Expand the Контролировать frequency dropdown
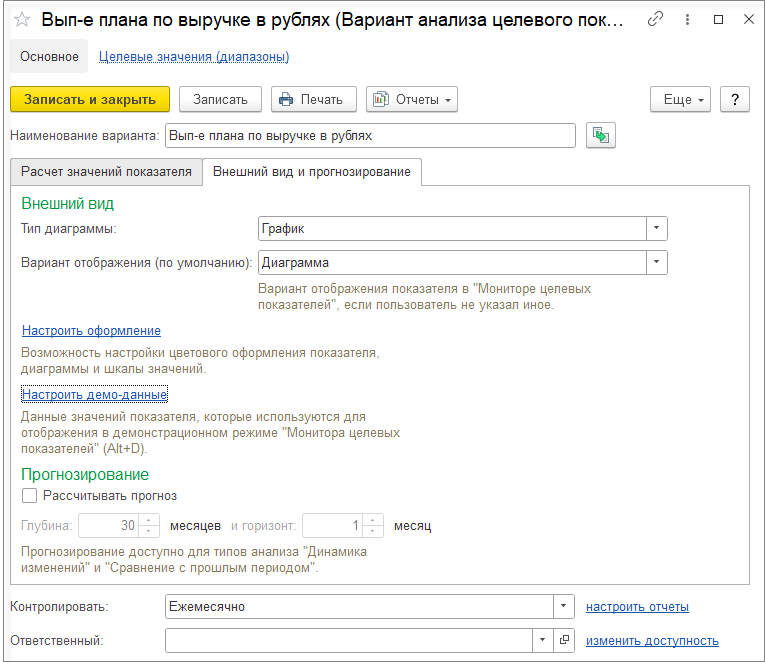Image resolution: width=765 pixels, height=662 pixels. 564,606
